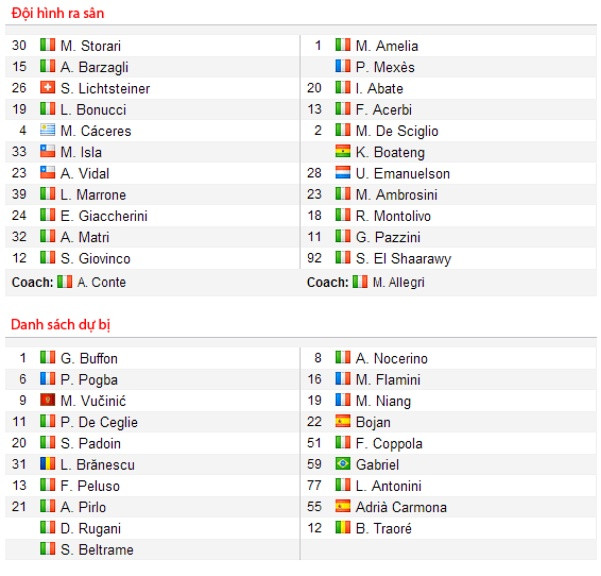
Task: Click the Montenegro flag beside M. Vučinić
Action: coord(47,400)
